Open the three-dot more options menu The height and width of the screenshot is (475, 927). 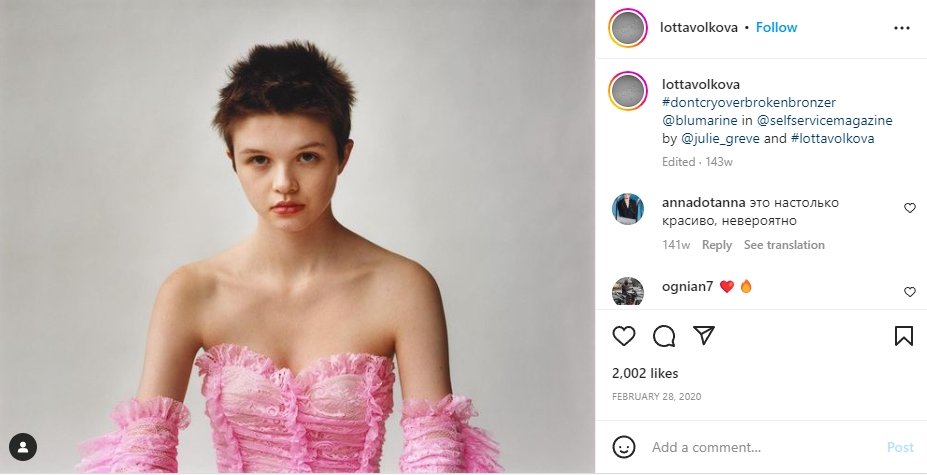pos(902,28)
